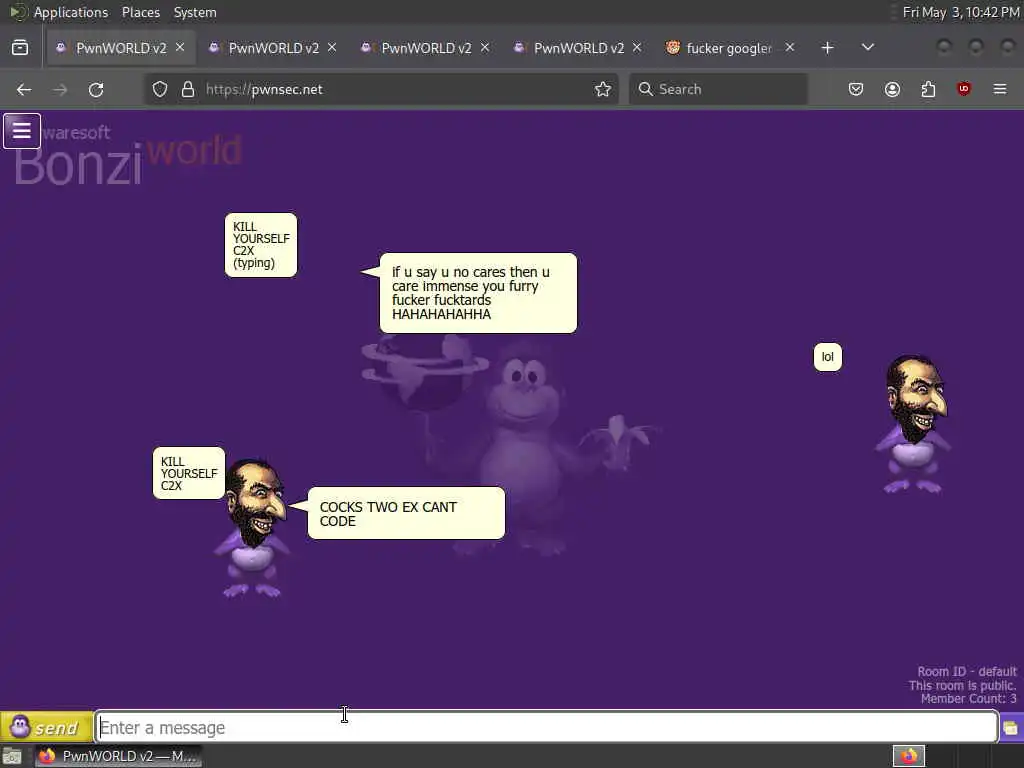Open the BonziWorld hamburger menu button

pos(22,131)
